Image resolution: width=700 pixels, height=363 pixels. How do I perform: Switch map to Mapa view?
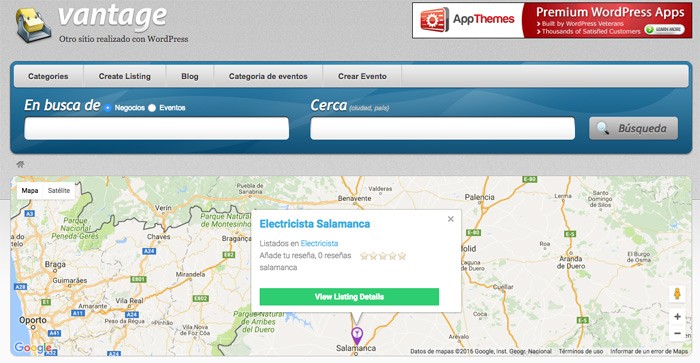coord(30,191)
